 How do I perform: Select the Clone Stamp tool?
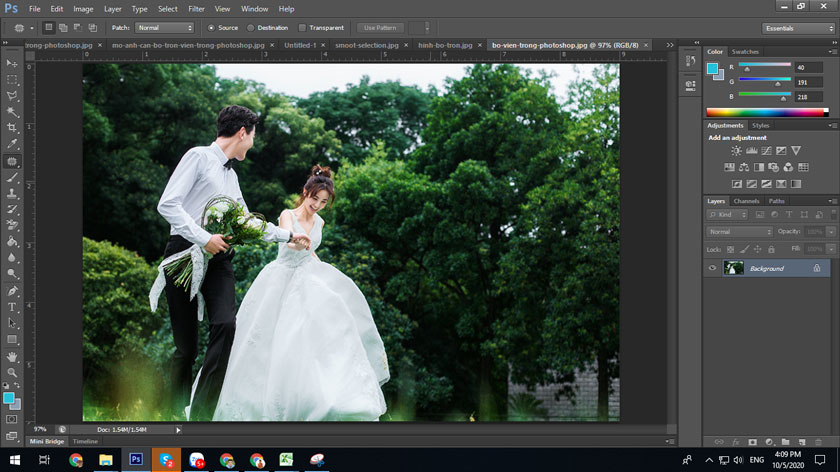tap(12, 193)
